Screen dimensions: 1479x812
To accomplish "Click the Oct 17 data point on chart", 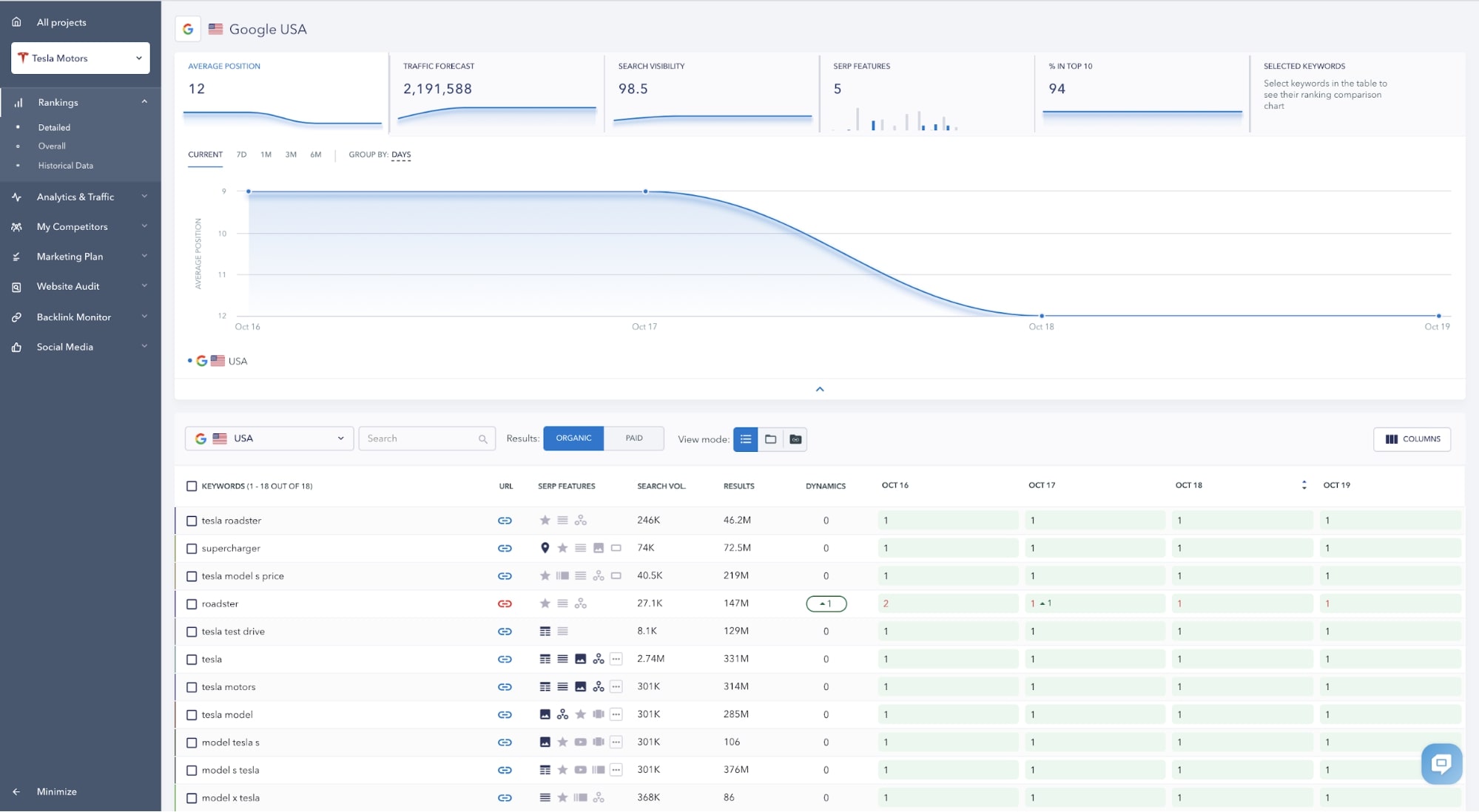I will 645,192.
